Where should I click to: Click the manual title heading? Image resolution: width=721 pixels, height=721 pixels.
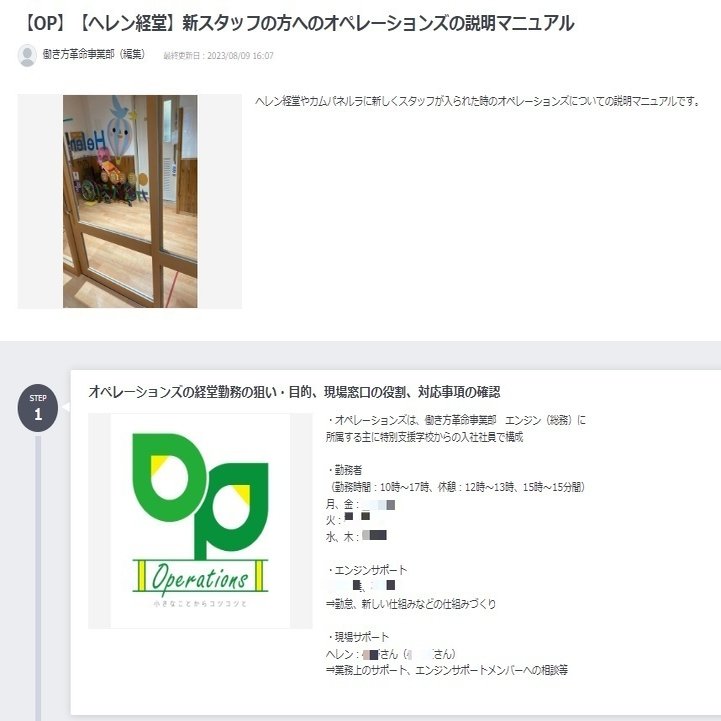[x=298, y=23]
